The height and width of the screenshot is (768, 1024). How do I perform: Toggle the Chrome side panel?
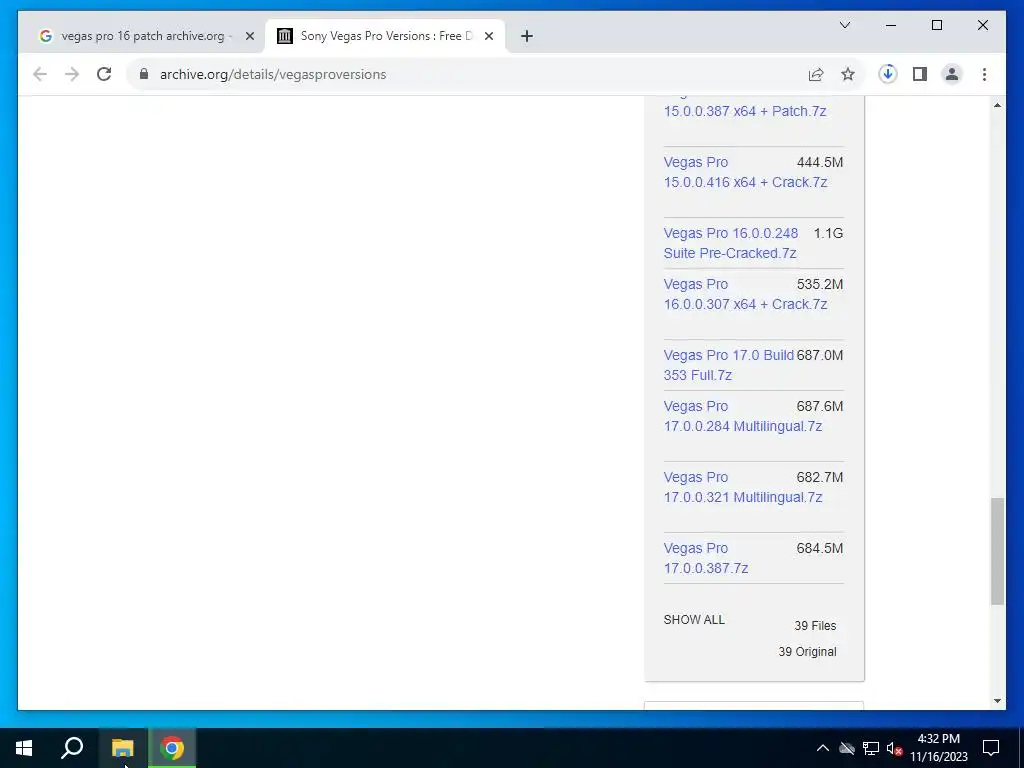point(920,74)
